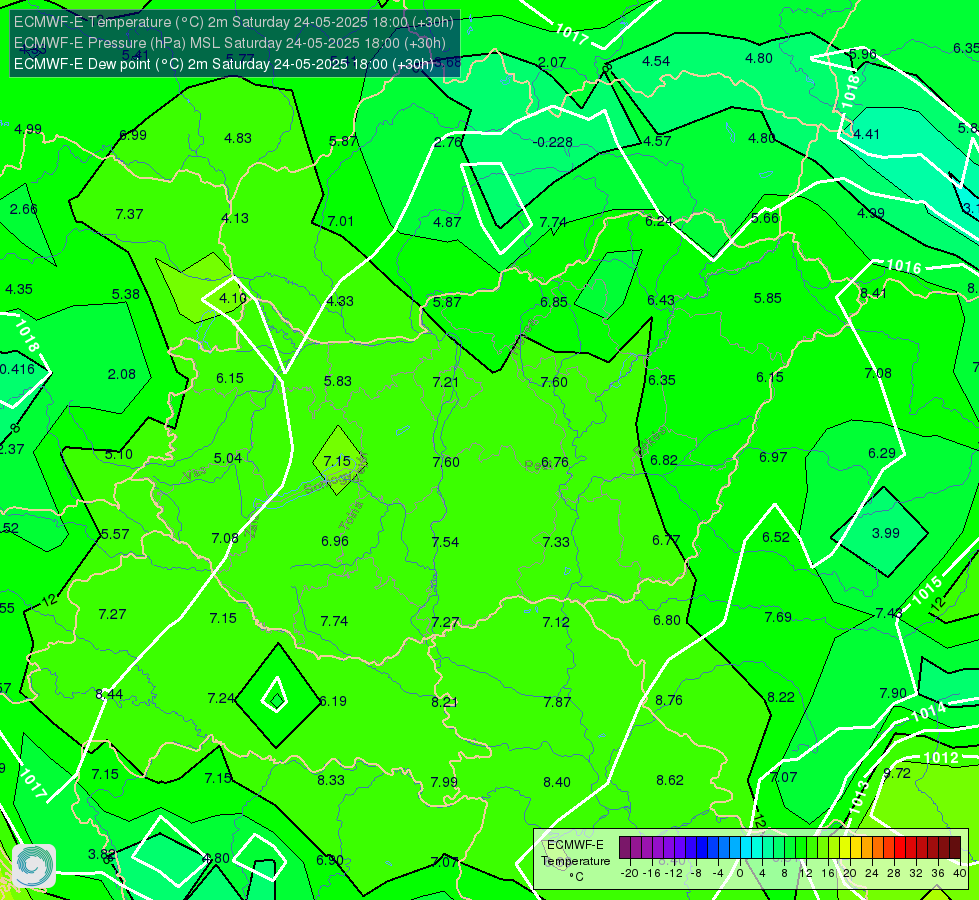Click the 5.57 dew point value
979x900 pixels.
point(115,534)
